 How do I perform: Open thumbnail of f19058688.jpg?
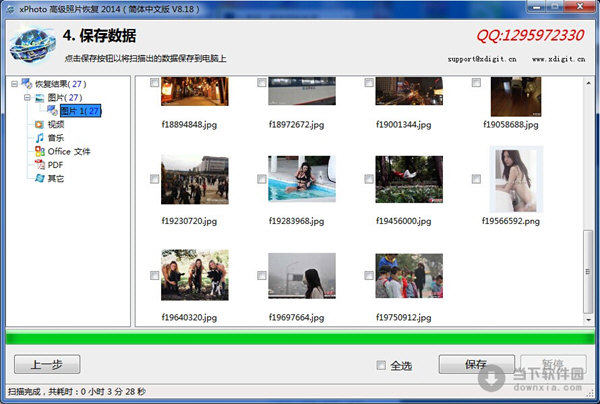click(x=516, y=96)
